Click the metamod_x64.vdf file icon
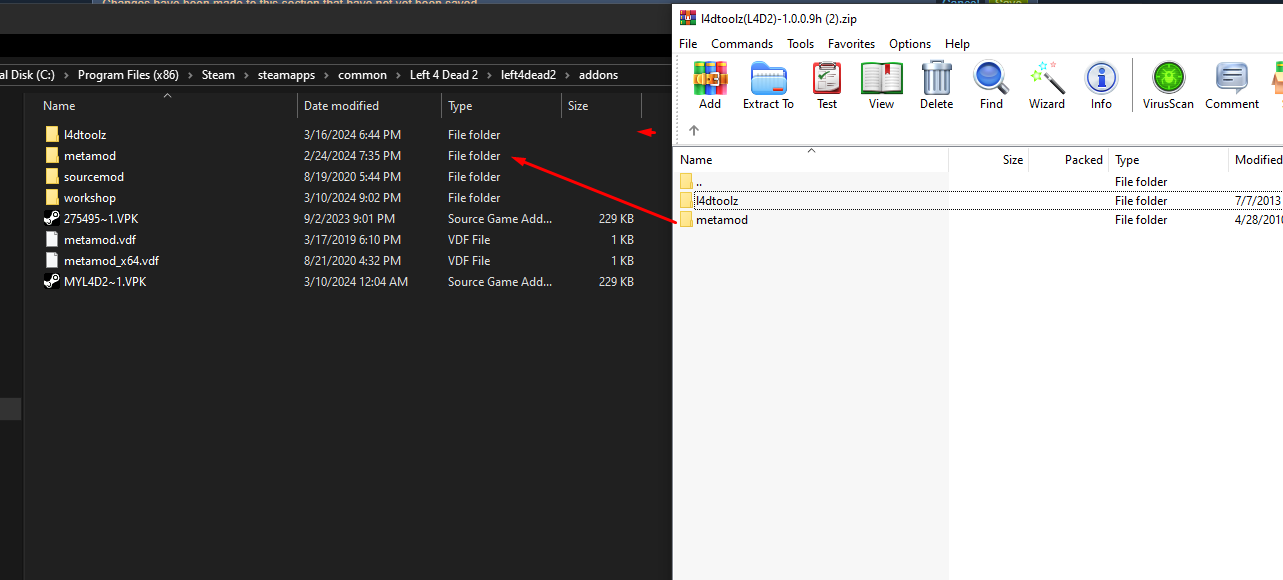 pyautogui.click(x=52, y=260)
